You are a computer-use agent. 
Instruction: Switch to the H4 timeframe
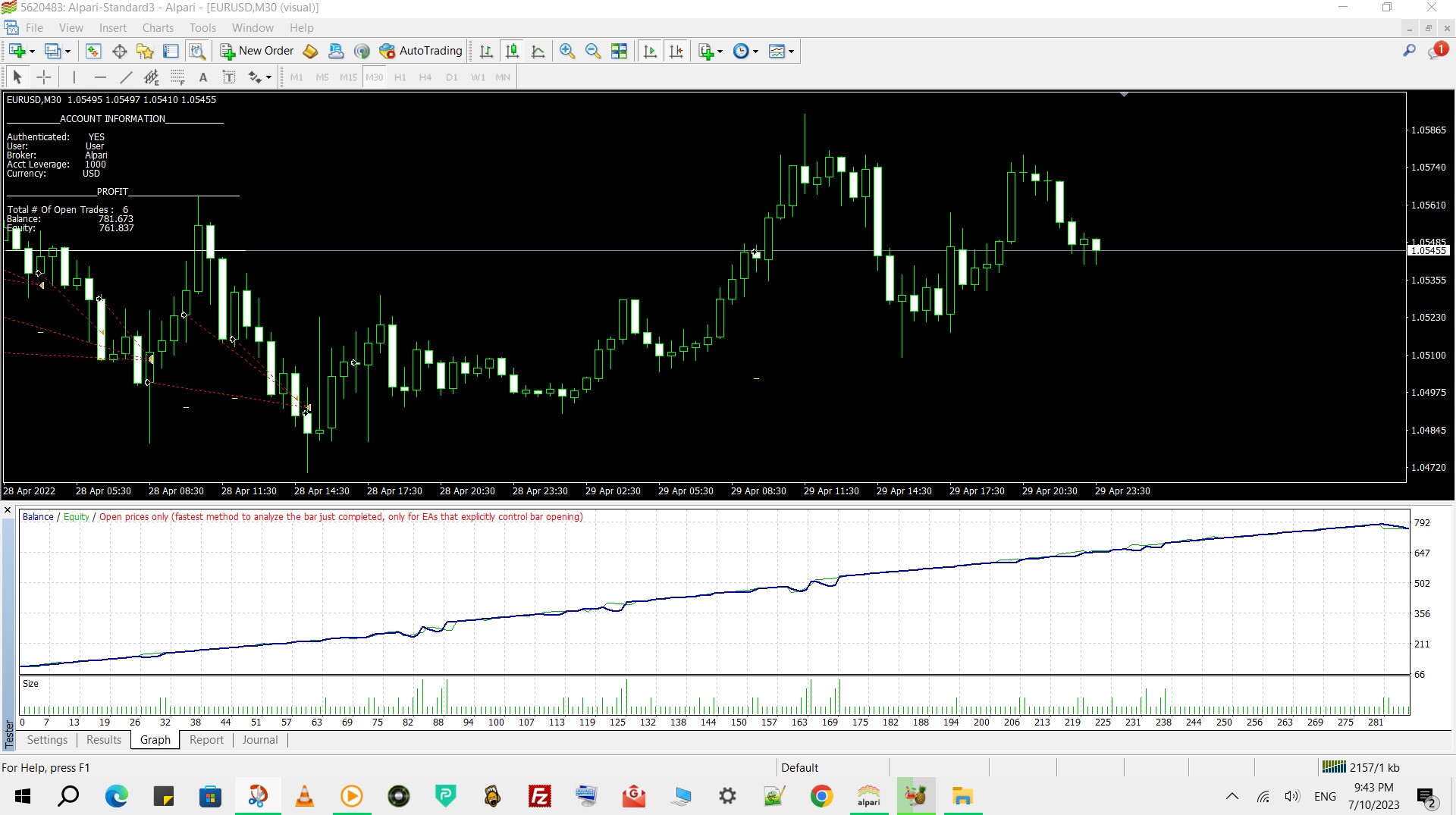[425, 77]
